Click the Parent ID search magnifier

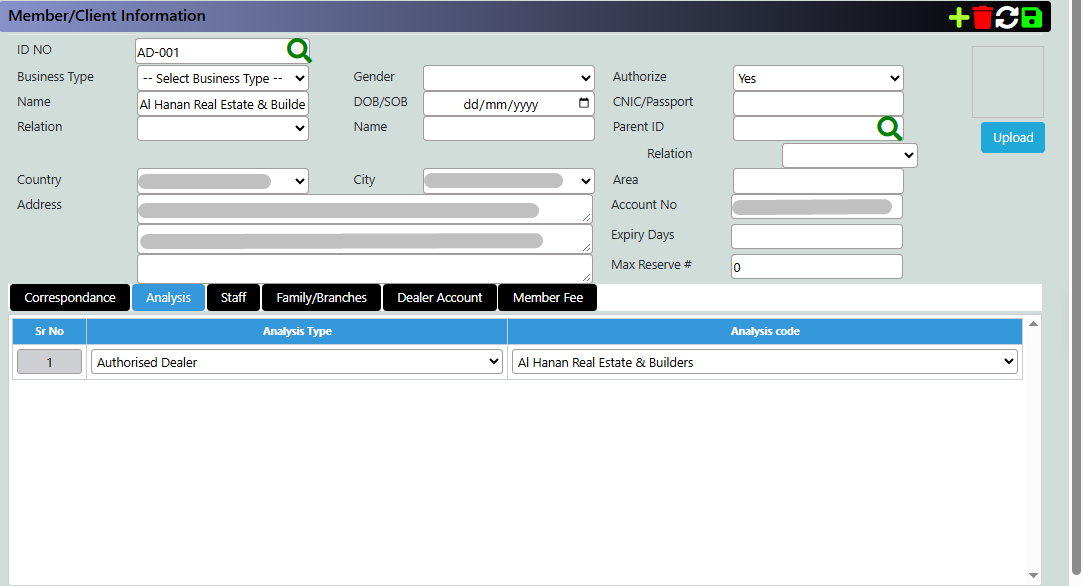click(x=890, y=128)
